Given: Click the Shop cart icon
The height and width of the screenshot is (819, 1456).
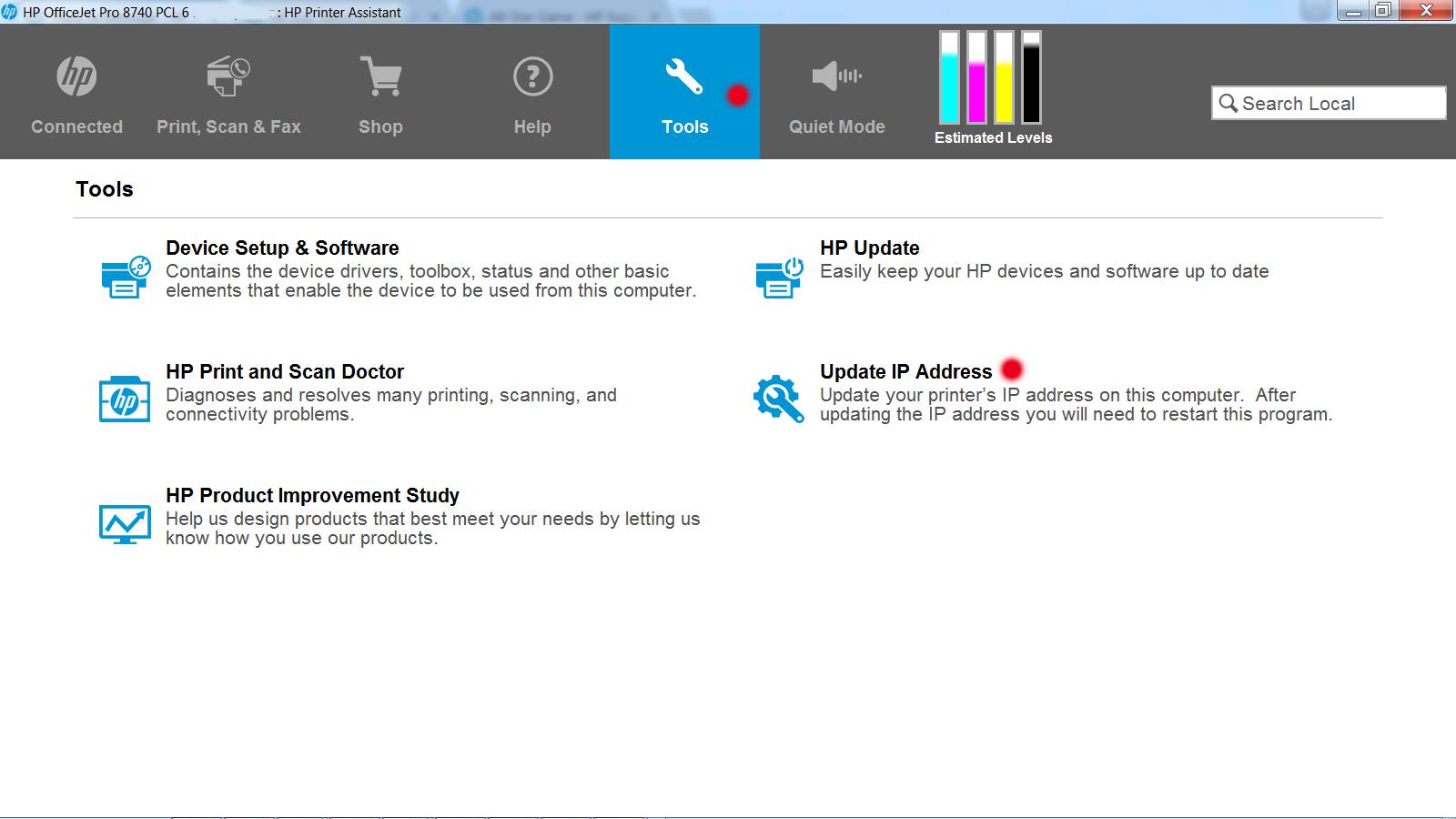Looking at the screenshot, I should 380,76.
